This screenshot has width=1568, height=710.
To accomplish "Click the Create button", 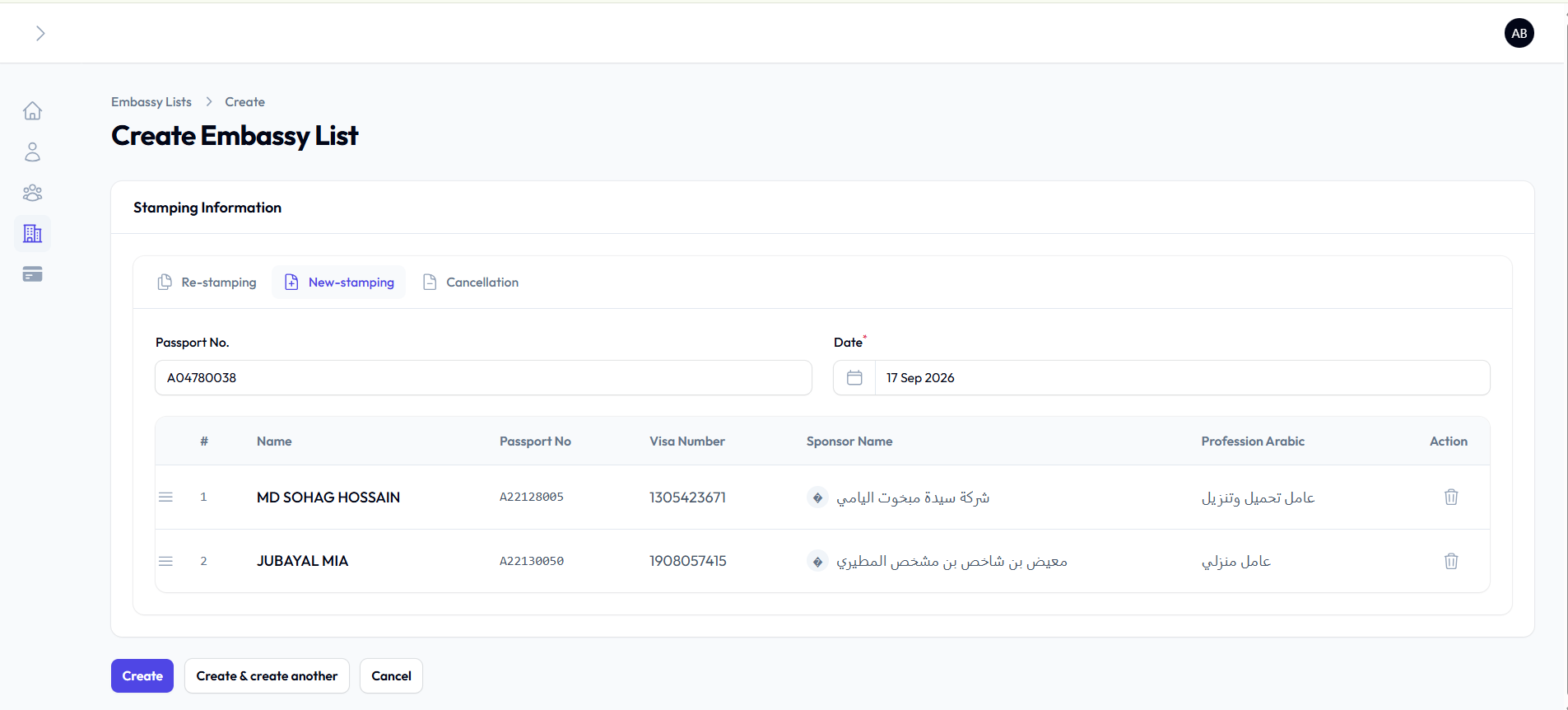I will point(142,676).
